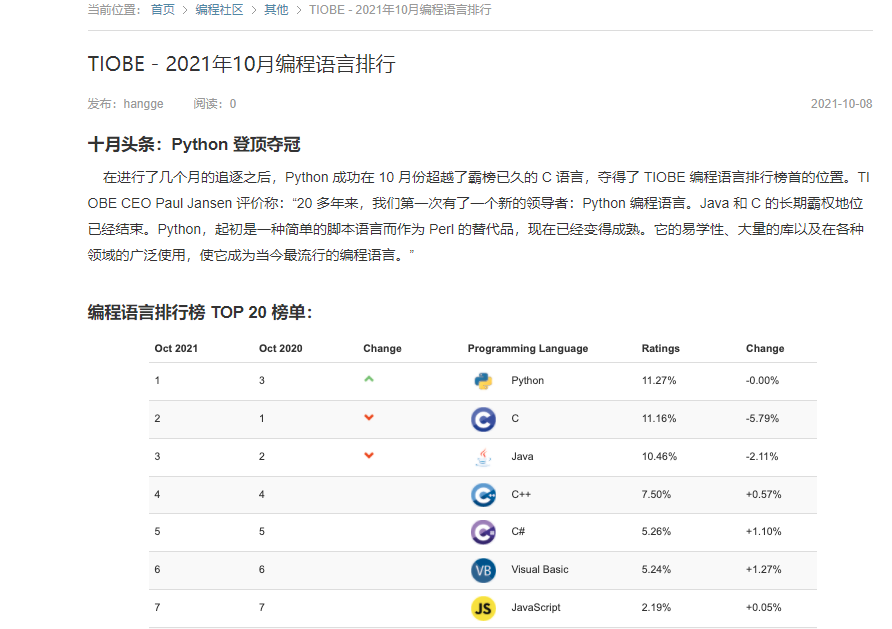Image resolution: width=892 pixels, height=629 pixels.
Task: Click the JavaScript name cell
Action: [536, 607]
